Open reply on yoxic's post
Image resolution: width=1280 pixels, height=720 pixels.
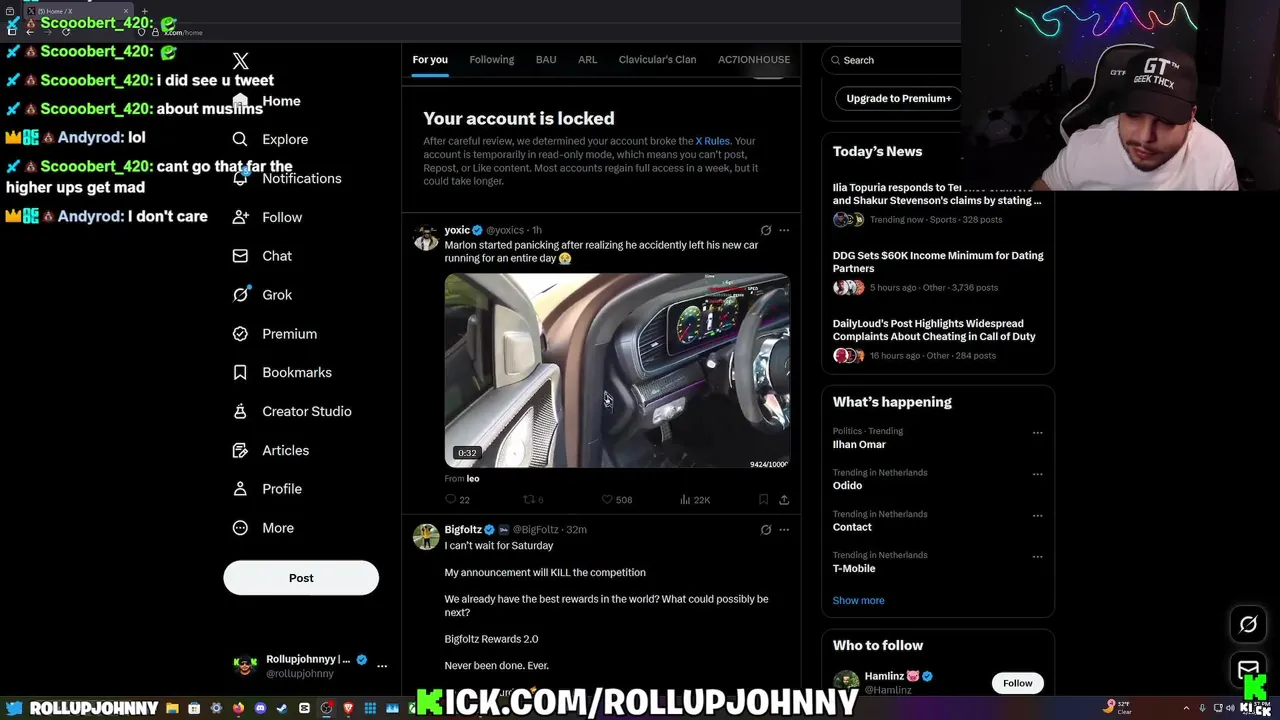(457, 499)
